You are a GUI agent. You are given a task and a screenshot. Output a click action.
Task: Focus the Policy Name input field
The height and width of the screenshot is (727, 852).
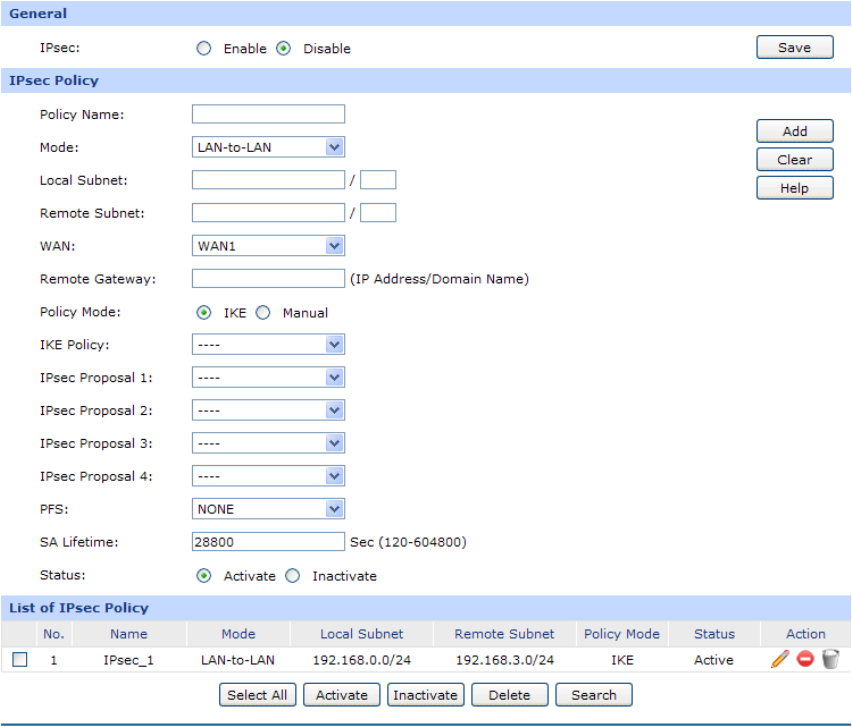click(268, 114)
